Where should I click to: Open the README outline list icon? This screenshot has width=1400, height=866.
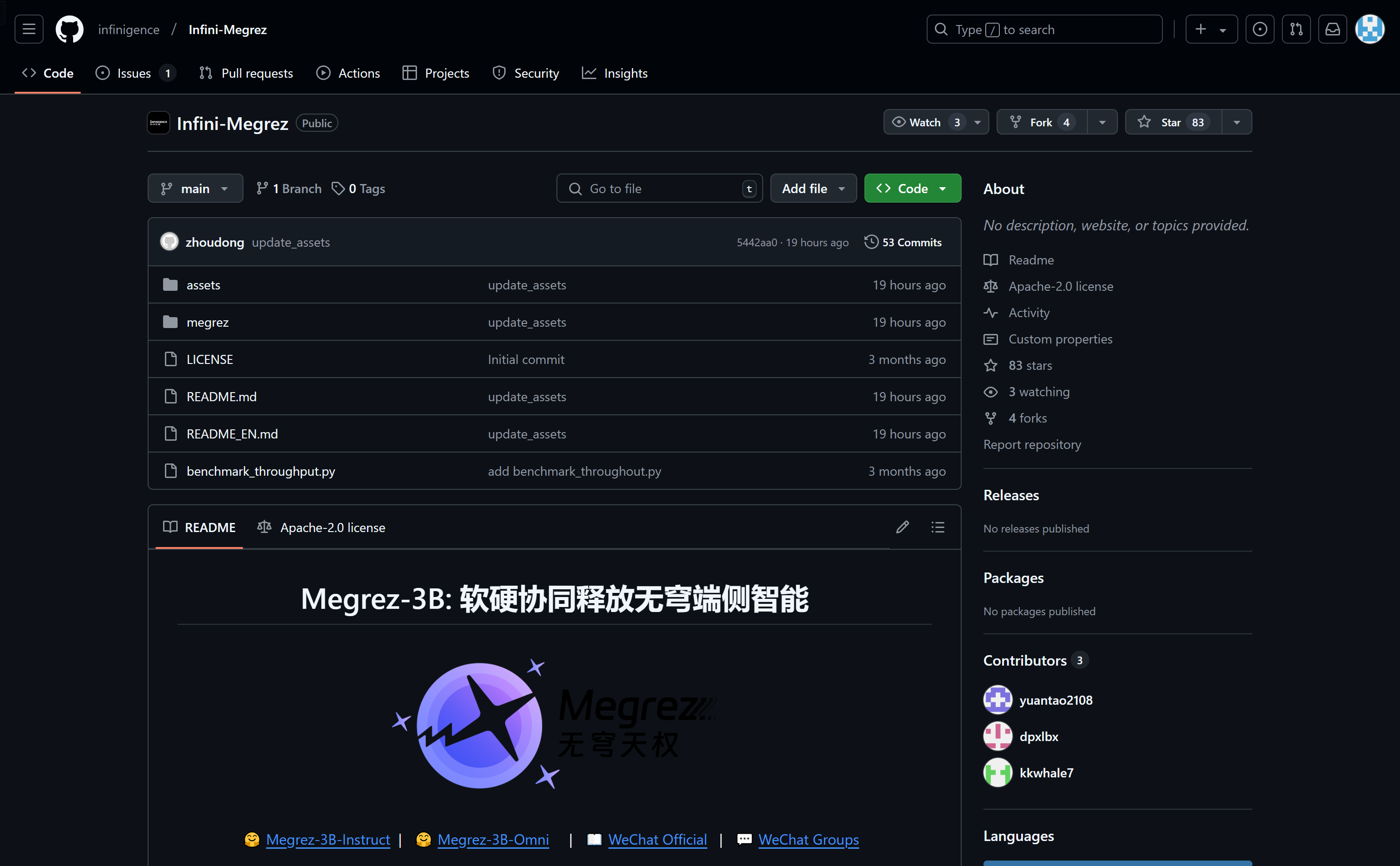[x=938, y=527]
